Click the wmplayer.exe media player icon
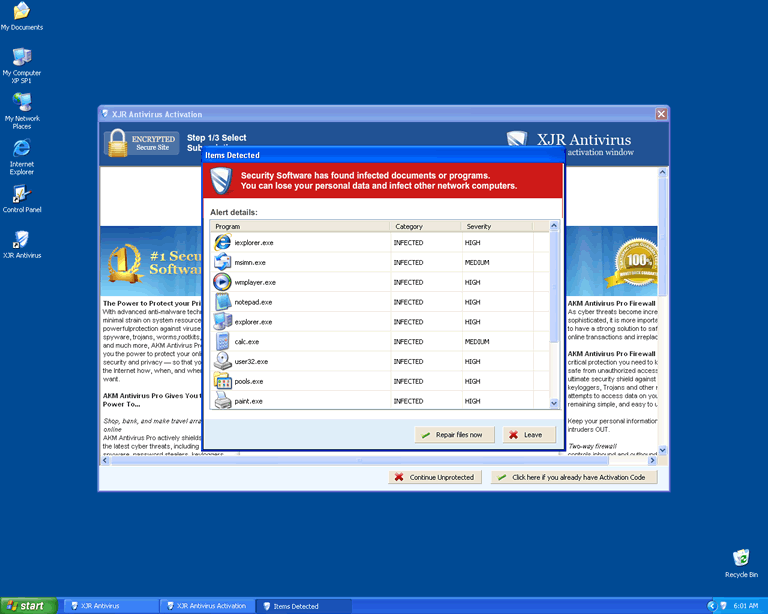The width and height of the screenshot is (768, 614). tap(222, 282)
